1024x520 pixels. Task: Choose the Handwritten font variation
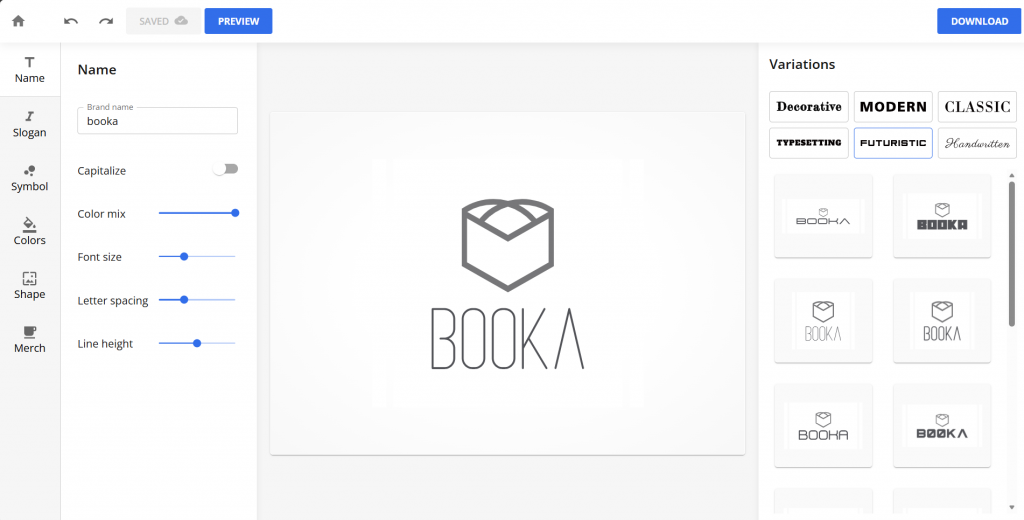pyautogui.click(x=977, y=143)
